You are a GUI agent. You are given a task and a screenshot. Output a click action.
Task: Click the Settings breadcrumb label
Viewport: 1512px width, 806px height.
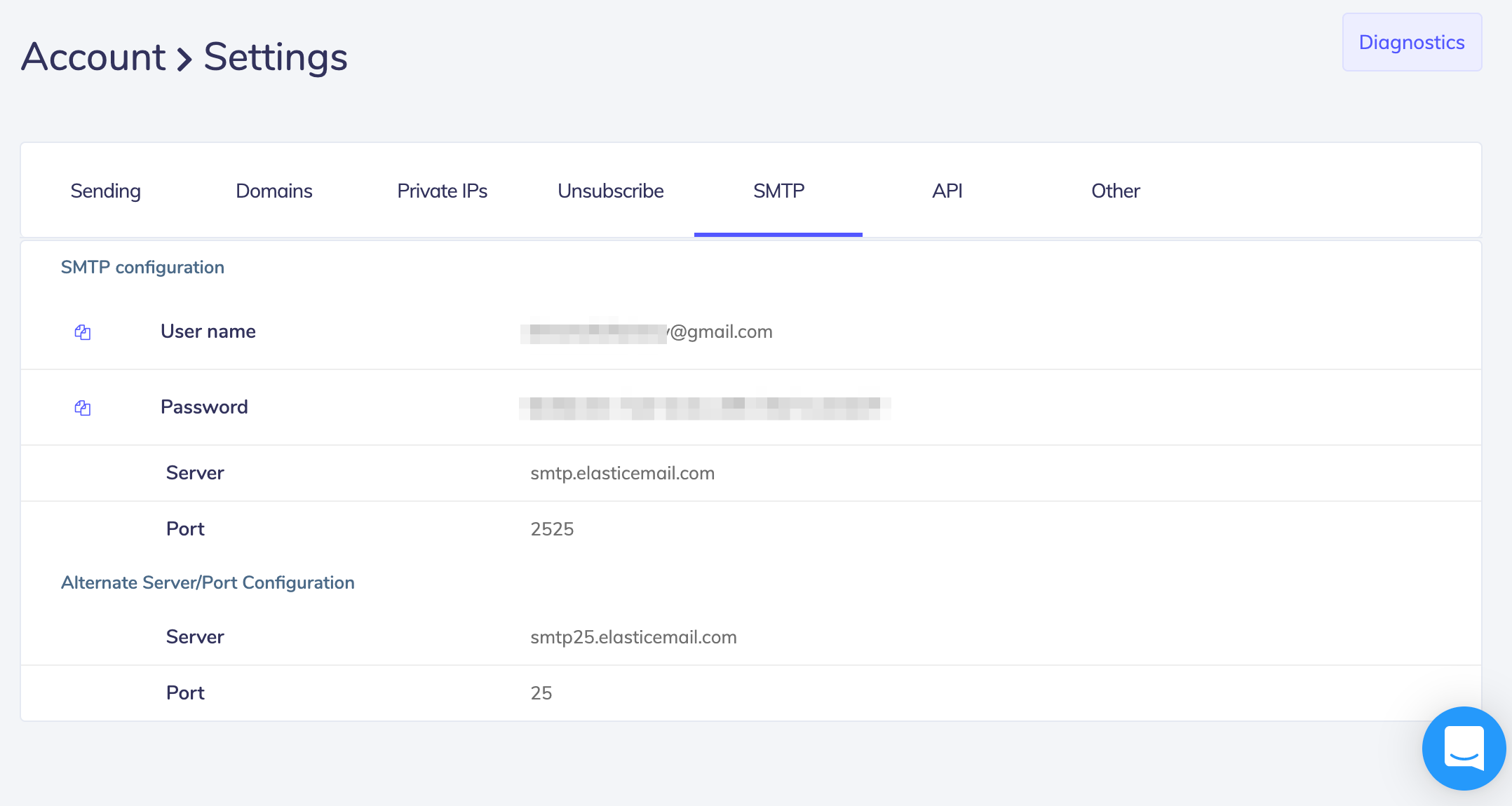click(275, 57)
